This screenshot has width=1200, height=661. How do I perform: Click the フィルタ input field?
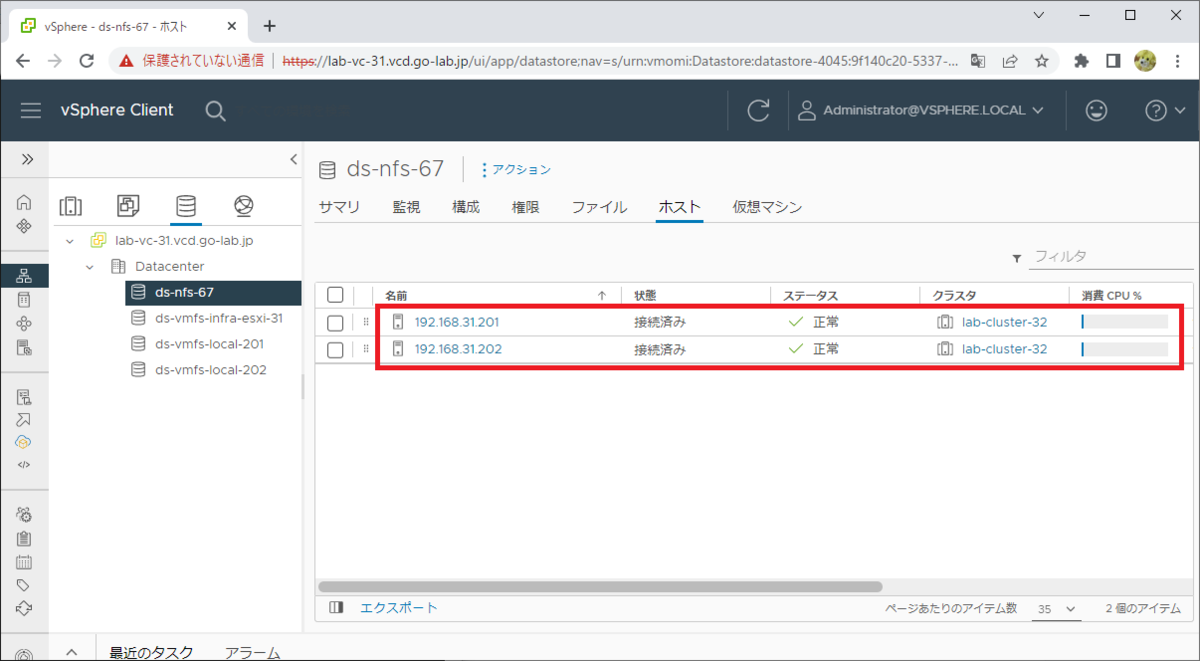click(1110, 257)
